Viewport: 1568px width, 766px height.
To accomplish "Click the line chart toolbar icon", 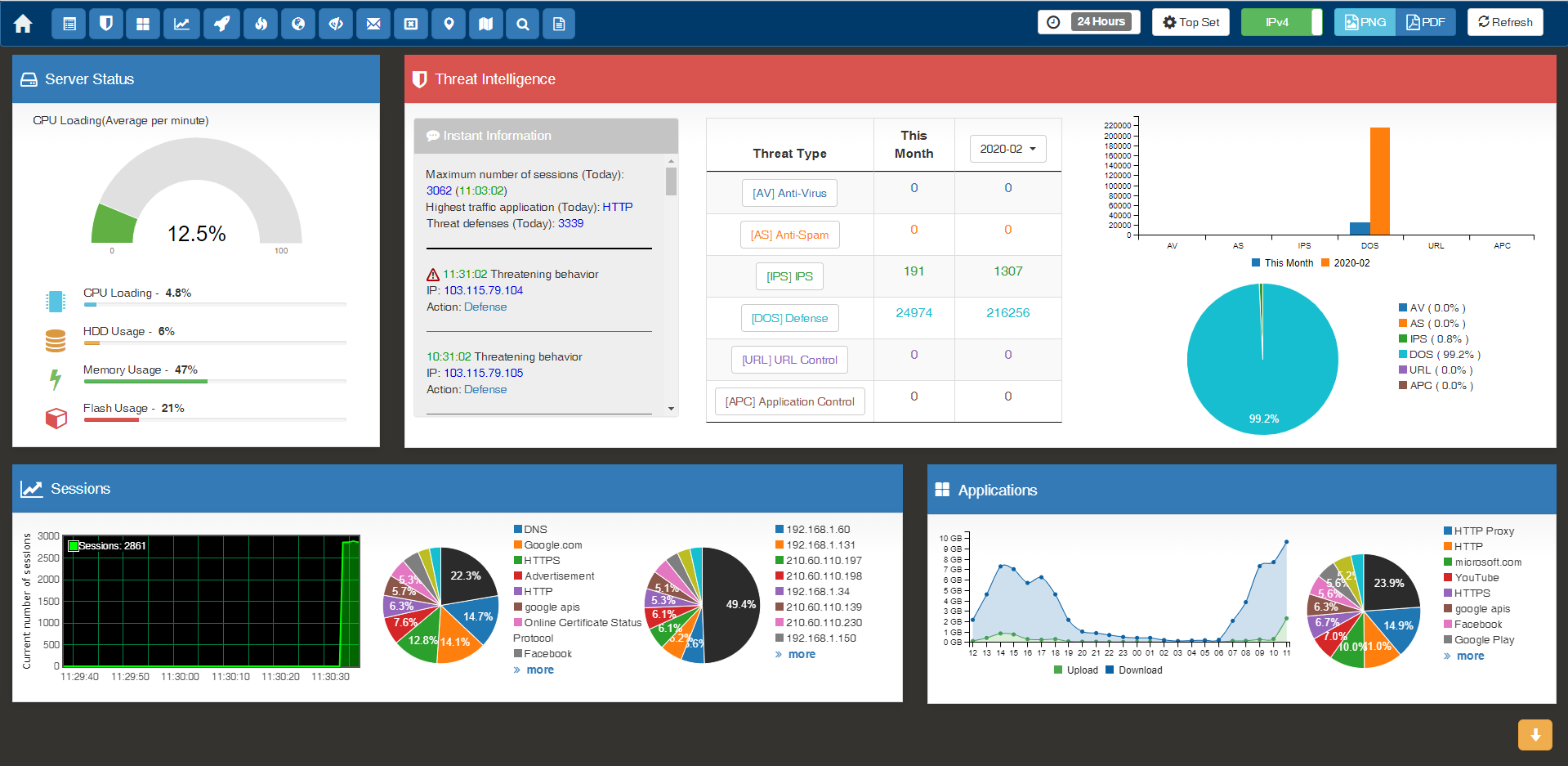I will (181, 24).
